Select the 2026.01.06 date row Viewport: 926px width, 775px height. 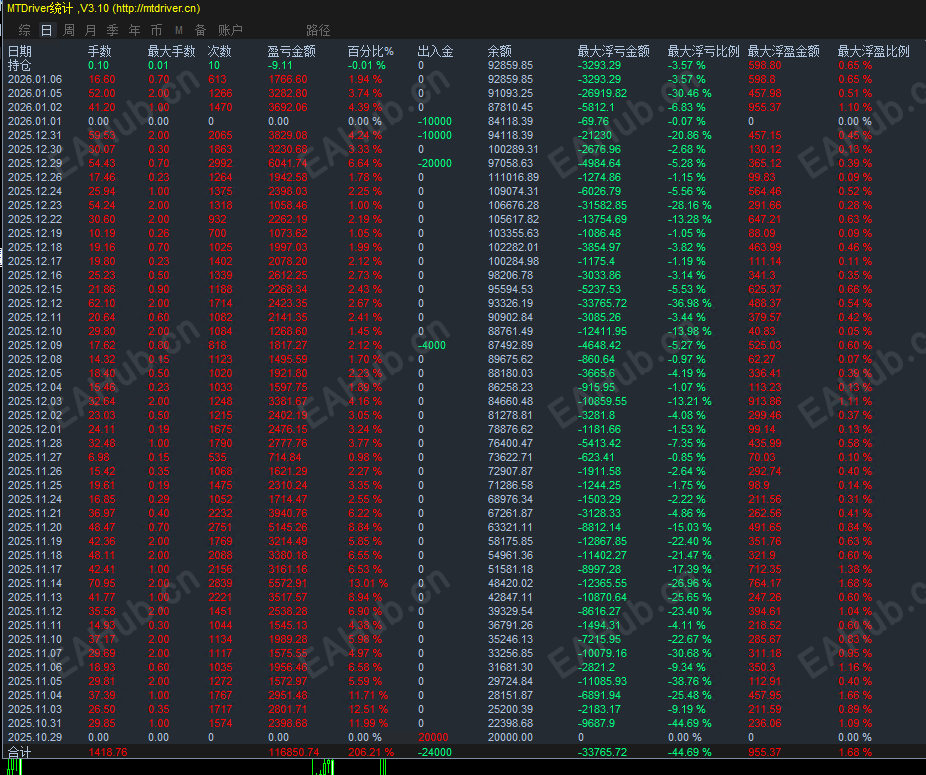[35, 79]
